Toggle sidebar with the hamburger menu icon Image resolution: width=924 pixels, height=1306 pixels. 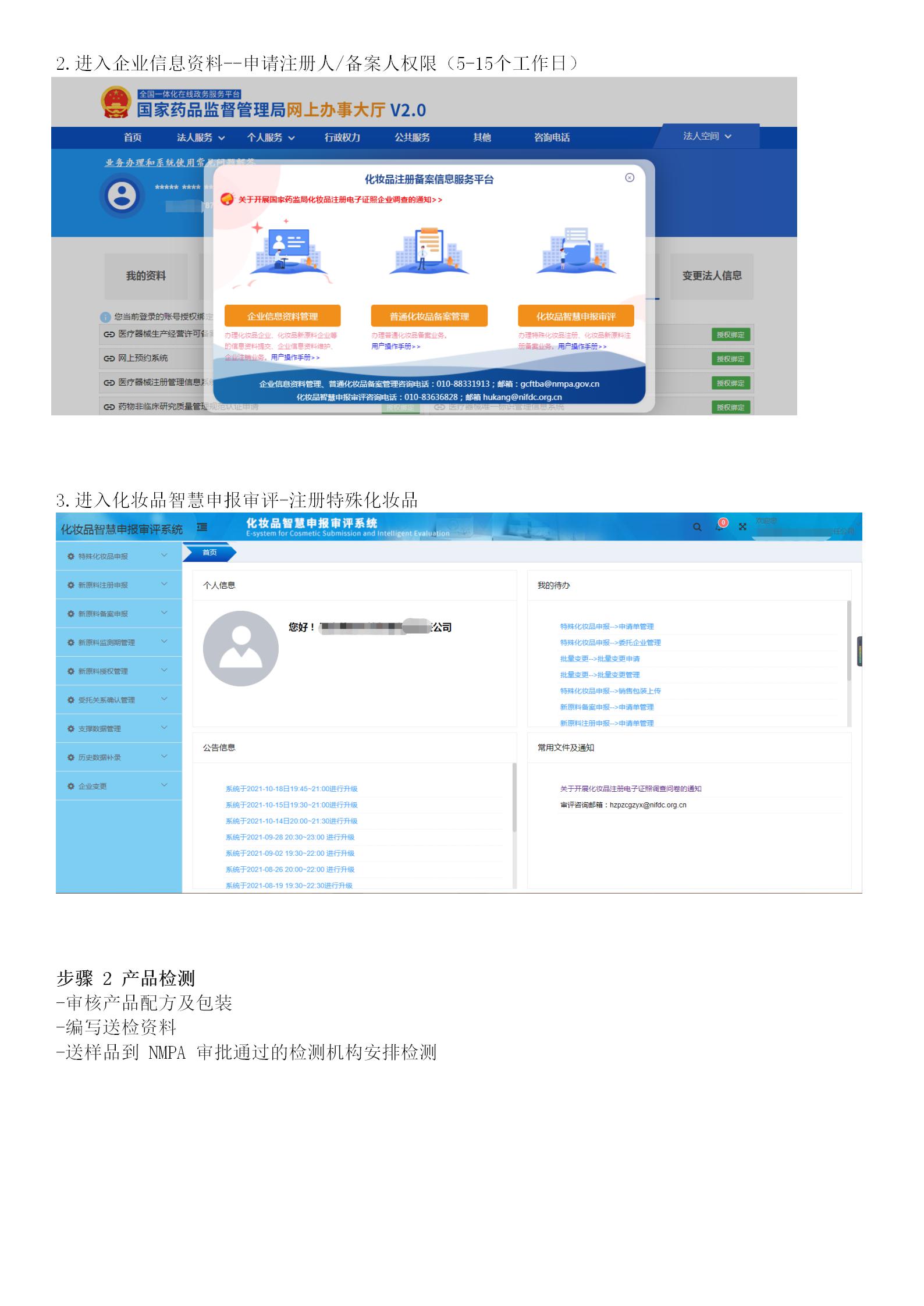tap(202, 527)
